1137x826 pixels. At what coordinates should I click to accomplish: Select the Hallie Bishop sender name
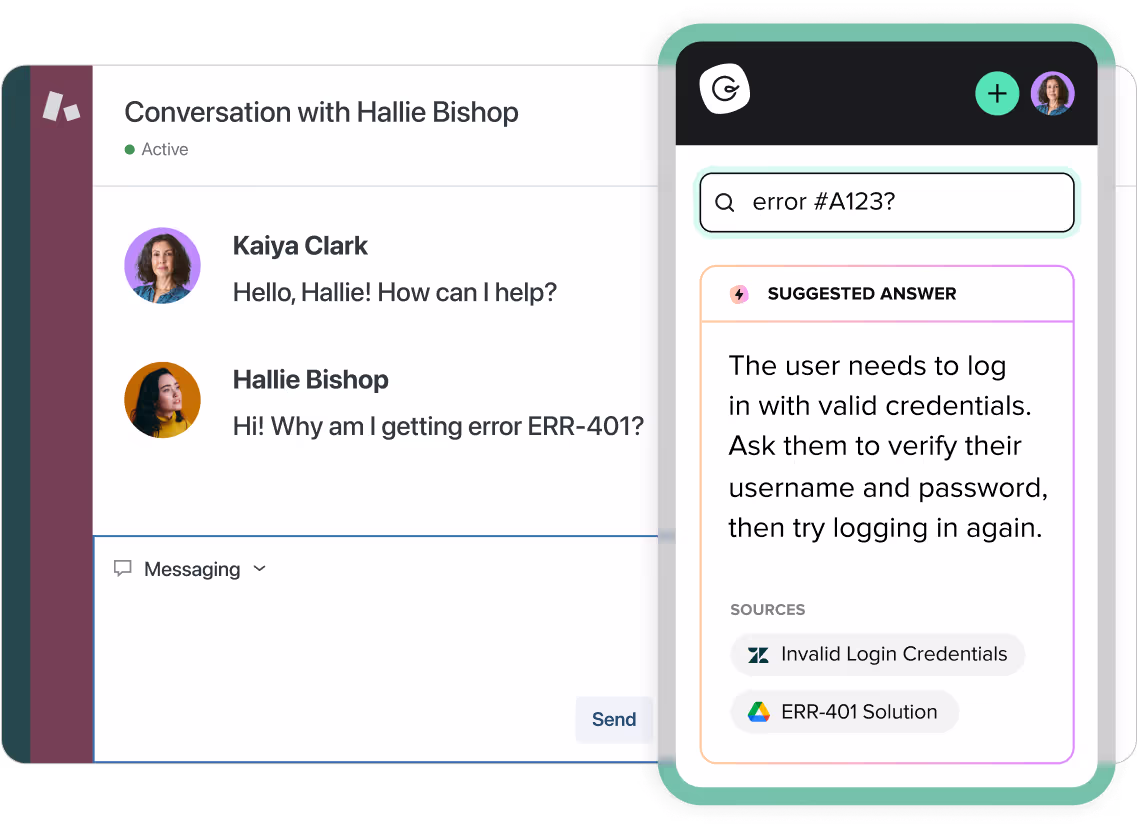click(310, 379)
